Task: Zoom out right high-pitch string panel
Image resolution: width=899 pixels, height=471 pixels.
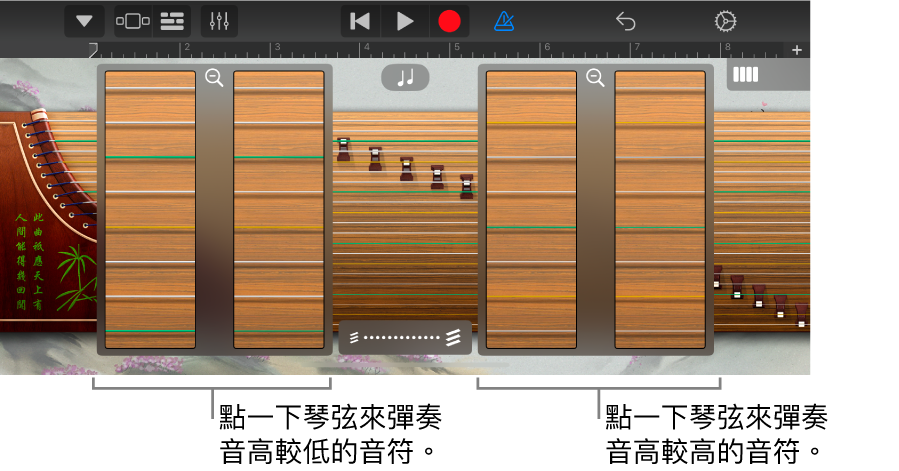Action: pyautogui.click(x=595, y=77)
